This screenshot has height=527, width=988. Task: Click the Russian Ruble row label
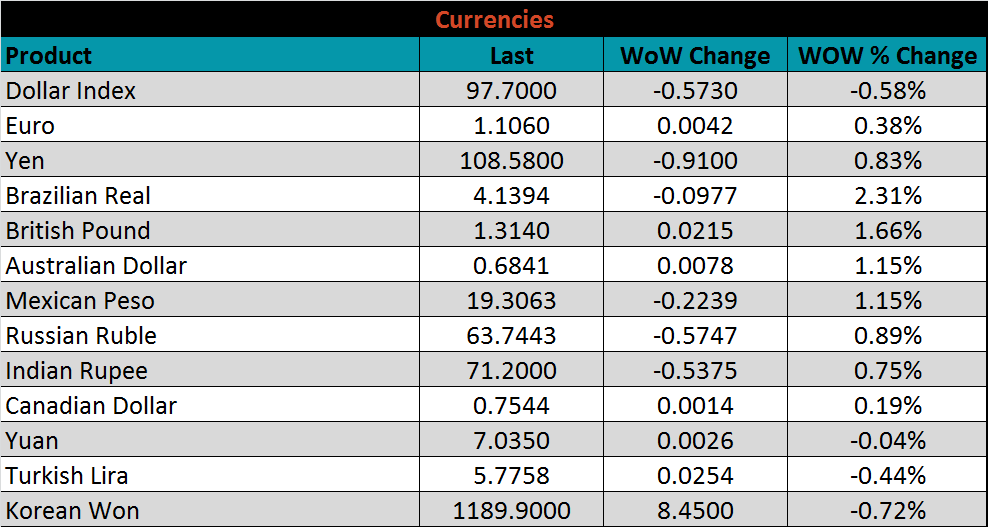click(81, 336)
